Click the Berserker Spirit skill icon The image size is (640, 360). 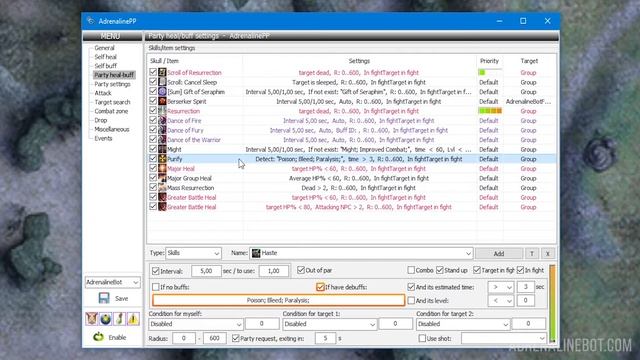(x=162, y=101)
